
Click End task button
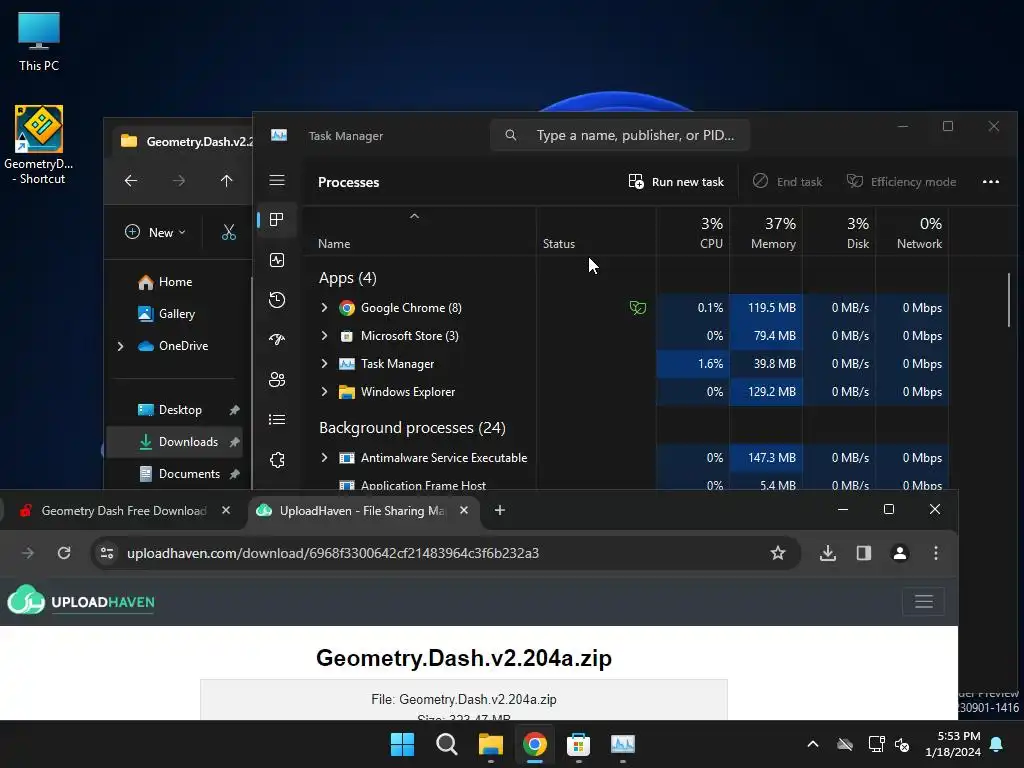tap(788, 182)
